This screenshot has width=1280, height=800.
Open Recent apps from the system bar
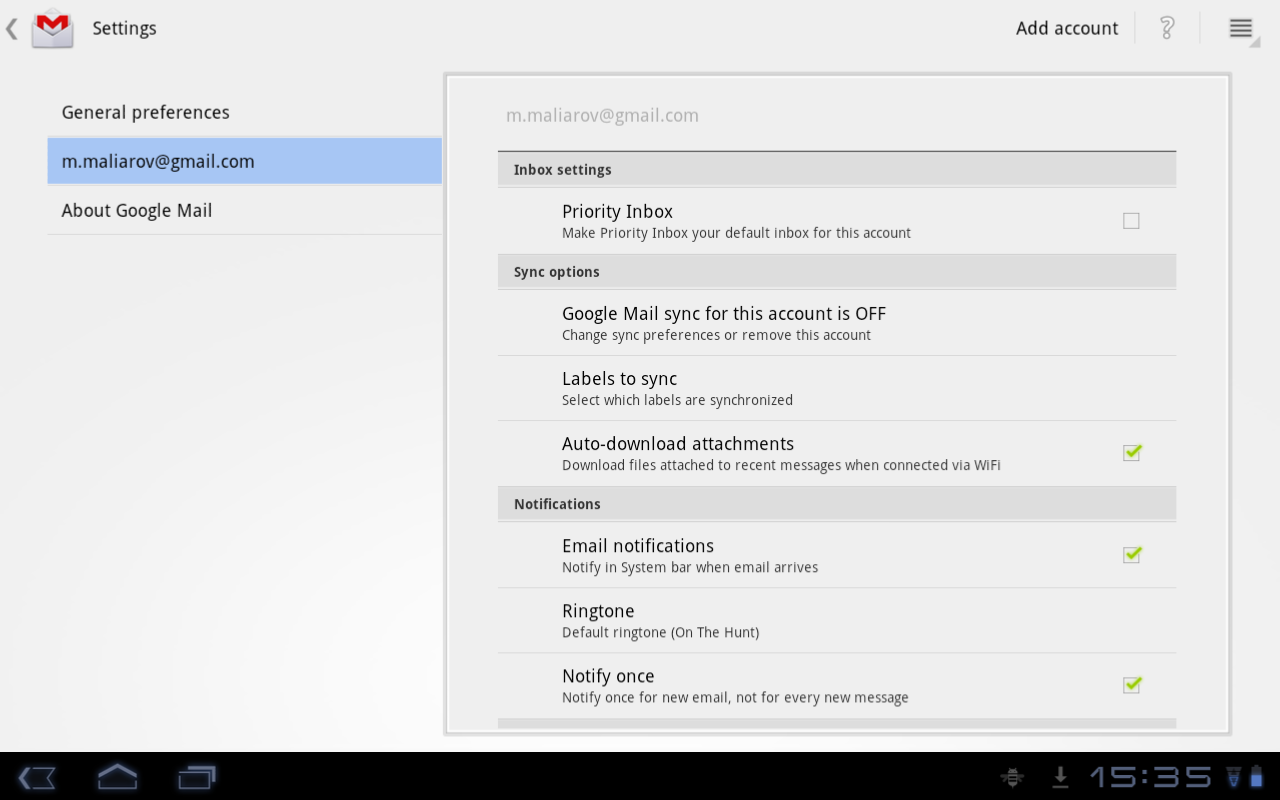click(x=196, y=777)
